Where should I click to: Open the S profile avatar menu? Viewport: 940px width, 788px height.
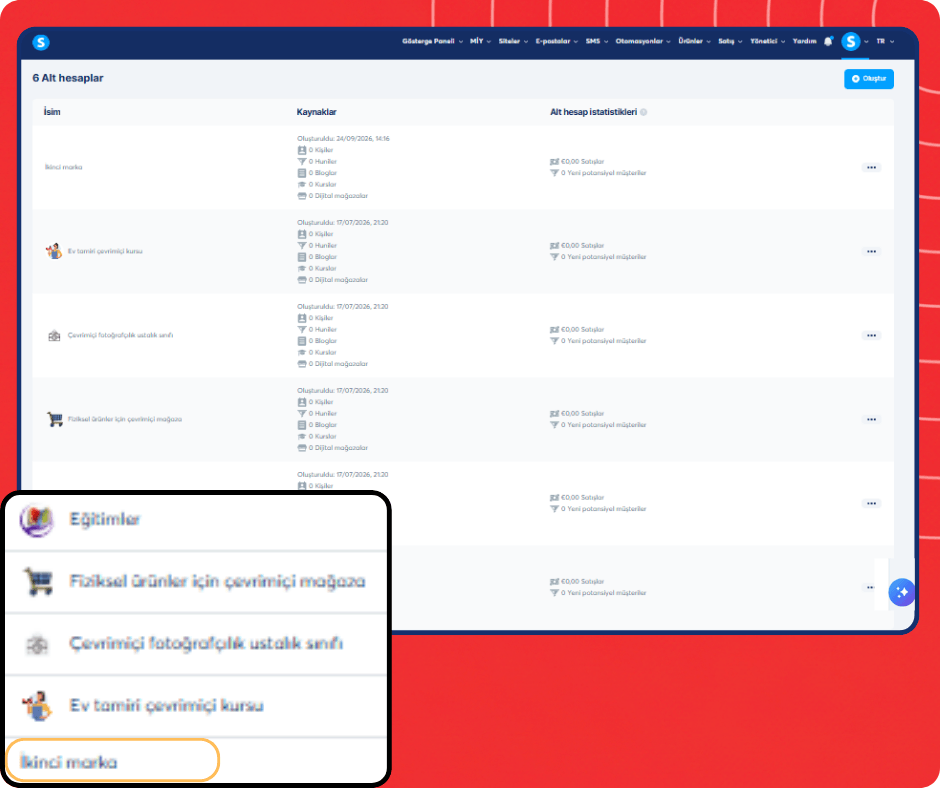pos(851,41)
